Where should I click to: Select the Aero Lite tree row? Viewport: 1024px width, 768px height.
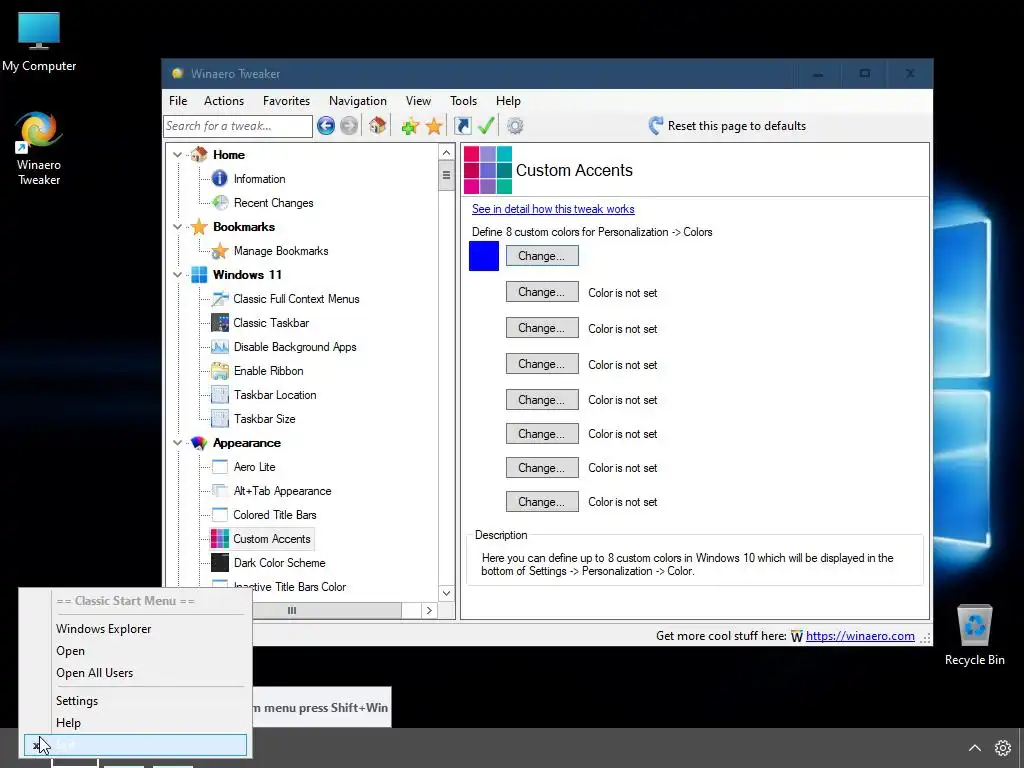255,467
